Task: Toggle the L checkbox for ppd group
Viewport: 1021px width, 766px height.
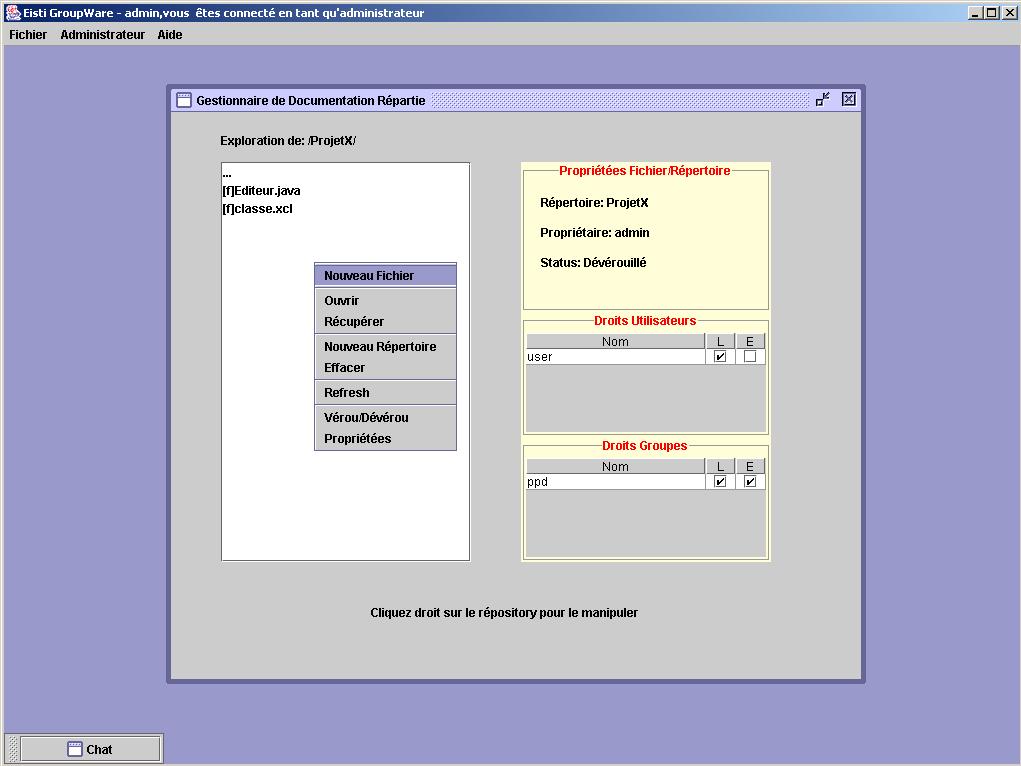Action: [720, 482]
